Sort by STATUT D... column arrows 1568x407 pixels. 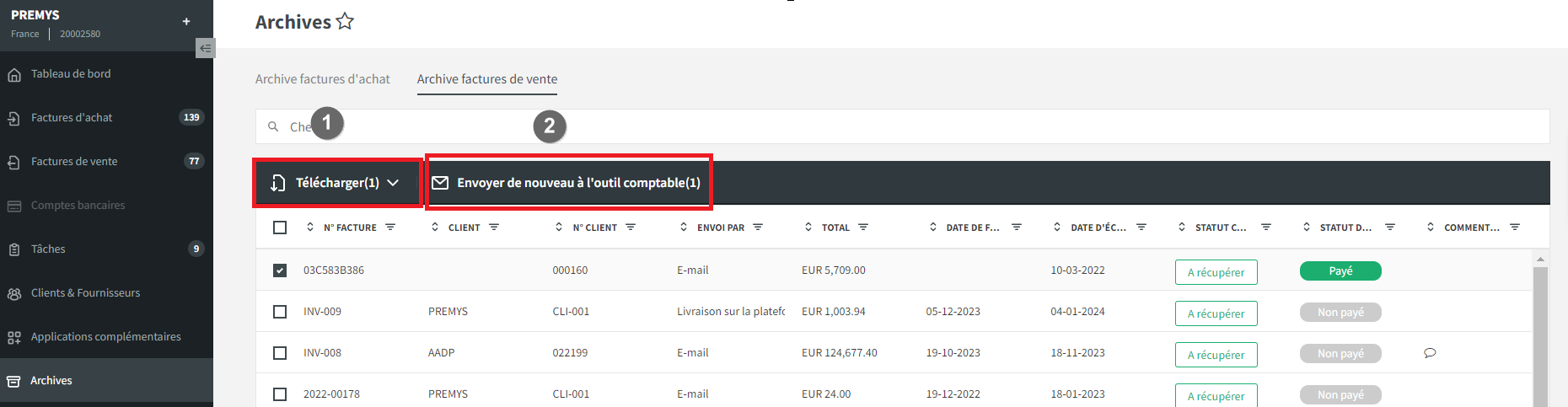tap(1307, 227)
